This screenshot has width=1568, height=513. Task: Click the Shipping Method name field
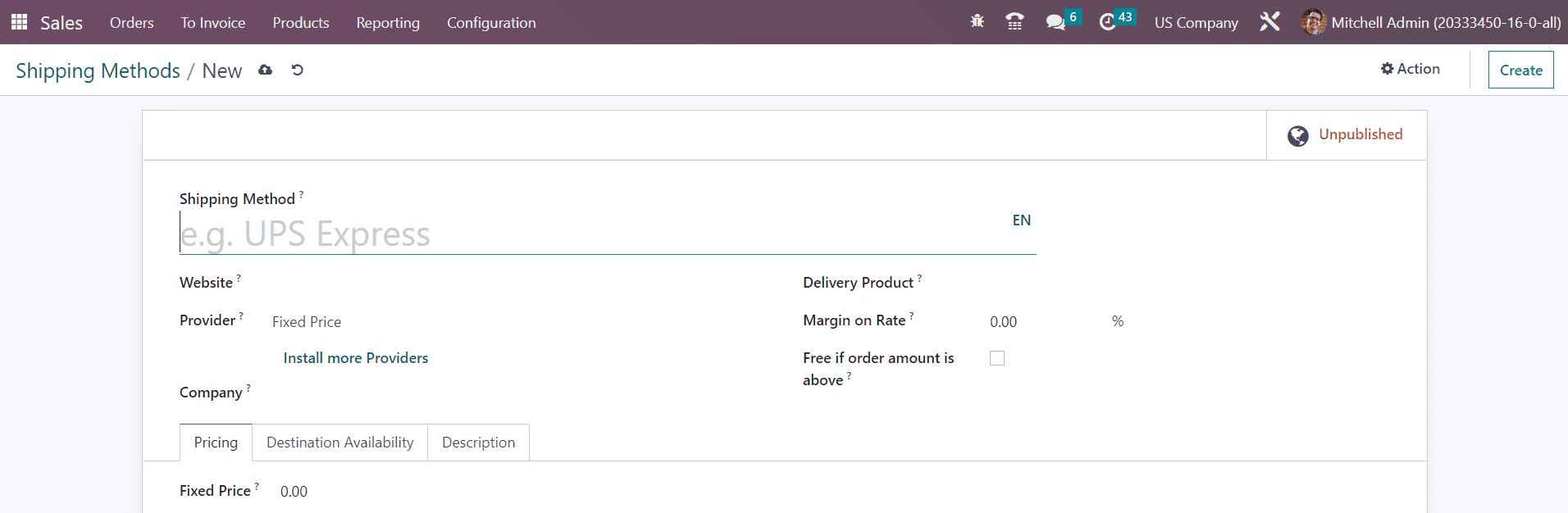[x=590, y=234]
